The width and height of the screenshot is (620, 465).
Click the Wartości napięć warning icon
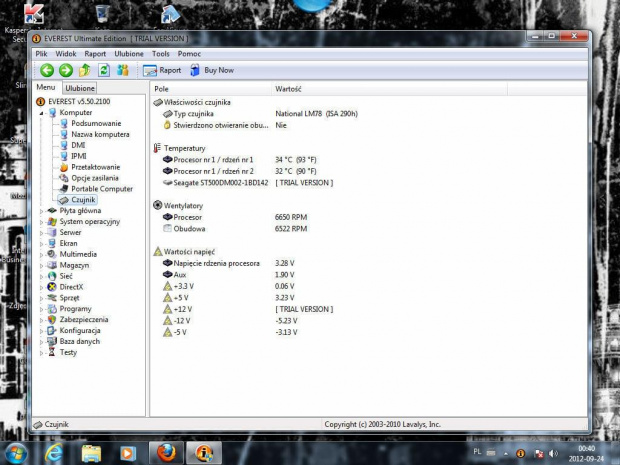point(158,251)
